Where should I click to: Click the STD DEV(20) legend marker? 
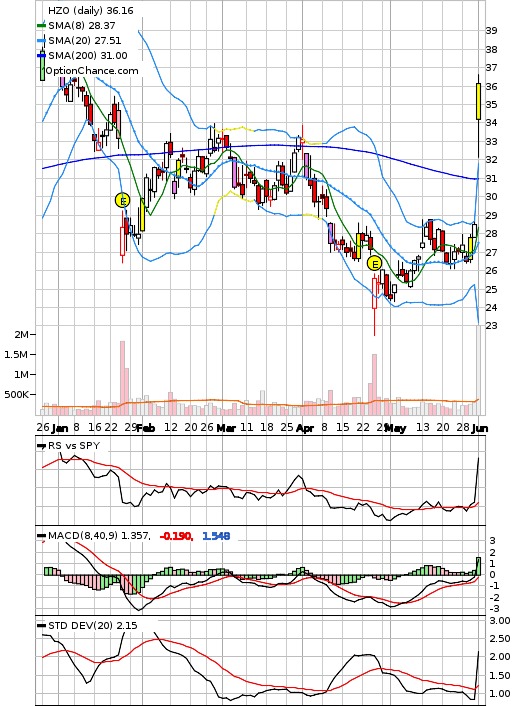click(41, 625)
